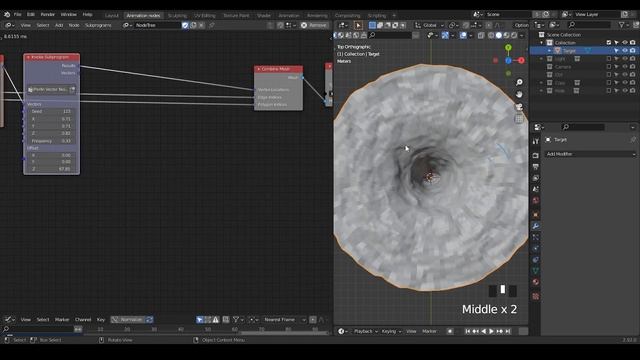The height and width of the screenshot is (360, 640).
Task: Open the Output properties tab icon
Action: [x=536, y=167]
